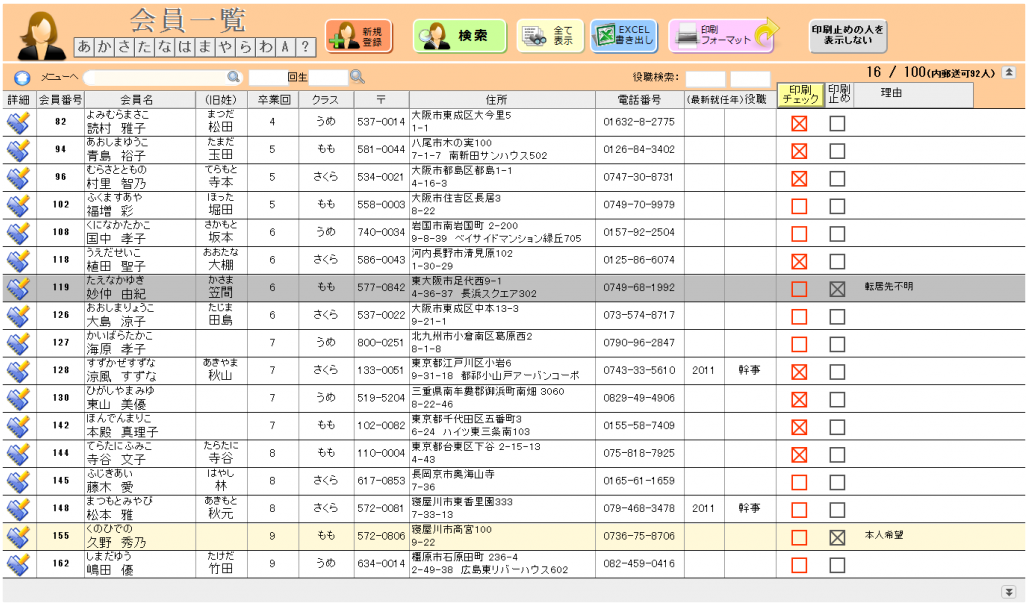Select the わ kana index tab
This screenshot has width=1028, height=605.
(266, 47)
